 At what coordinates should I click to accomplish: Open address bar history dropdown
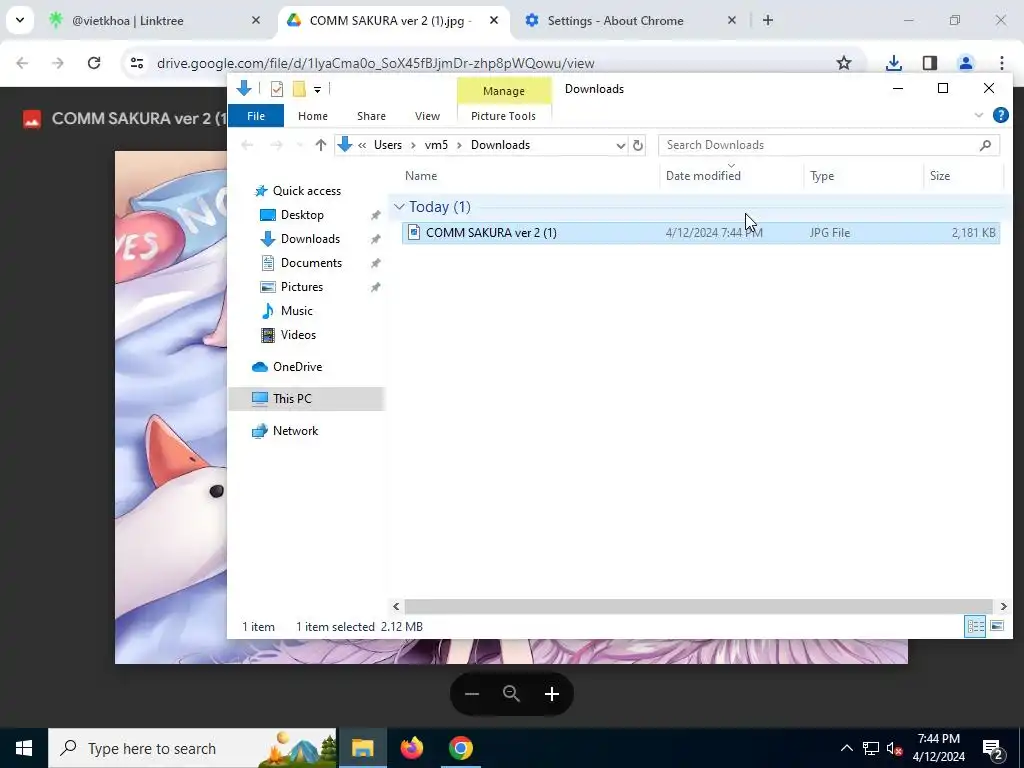[x=620, y=146]
